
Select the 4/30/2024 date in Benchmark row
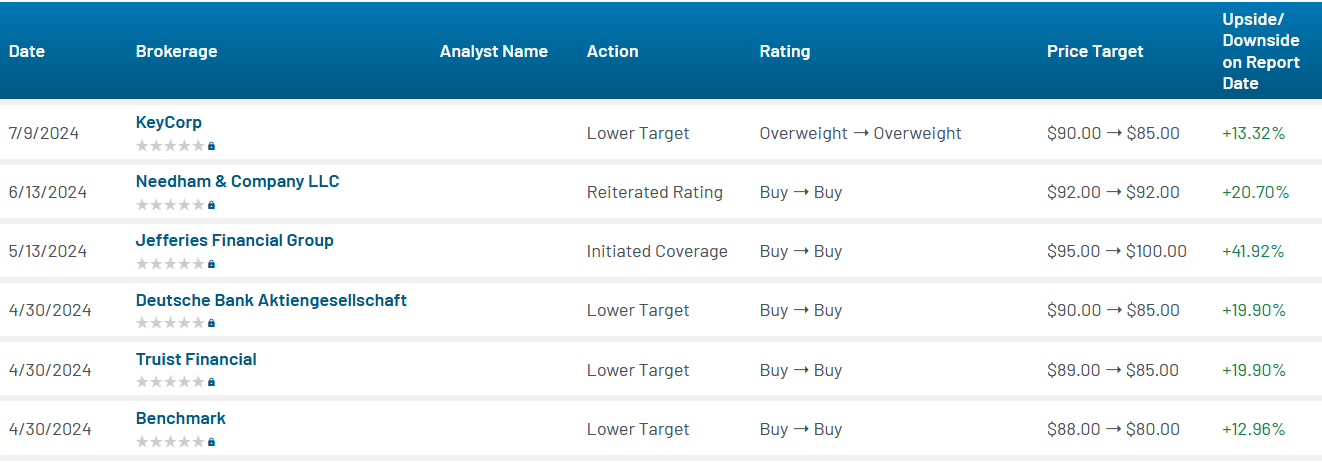pyautogui.click(x=50, y=429)
